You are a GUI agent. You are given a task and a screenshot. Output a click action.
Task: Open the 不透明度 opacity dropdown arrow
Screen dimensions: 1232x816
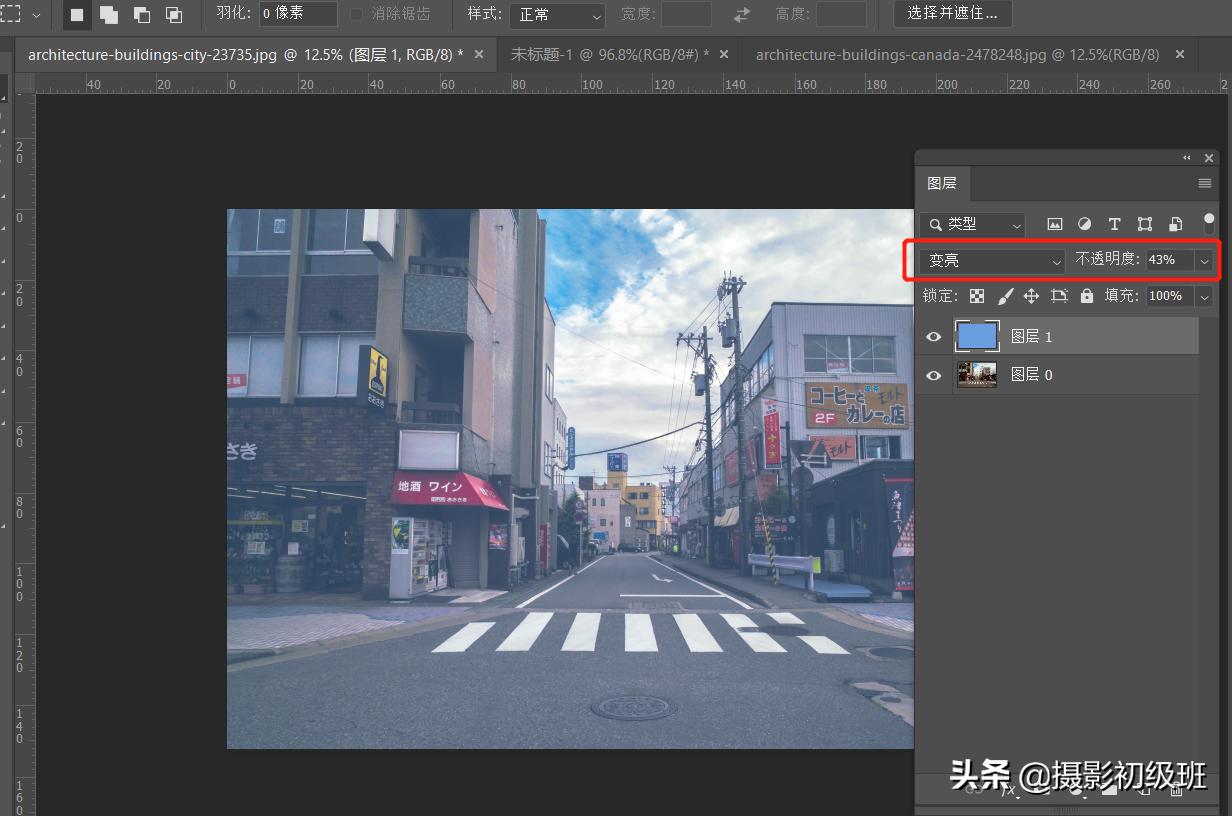pos(1203,260)
